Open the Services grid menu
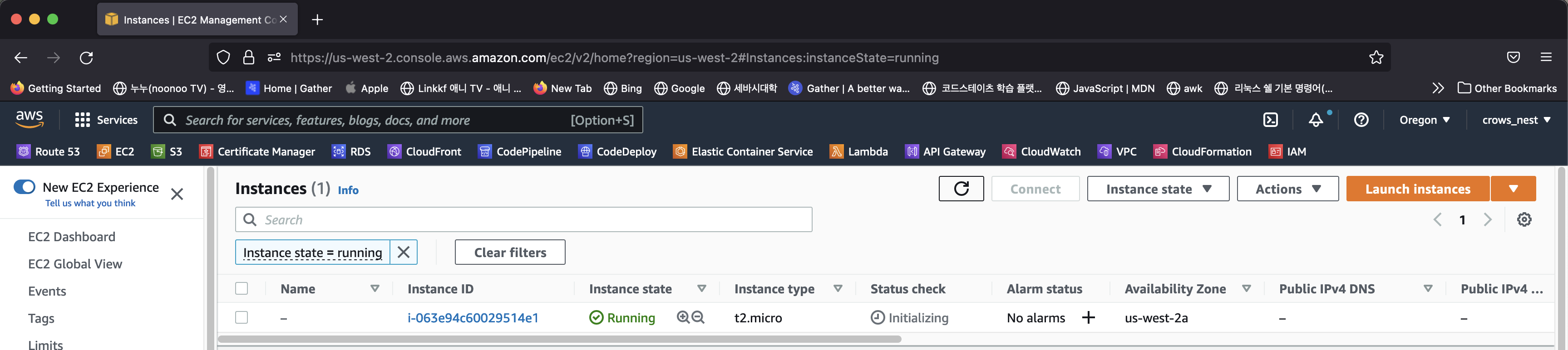This screenshot has height=350, width=1568. (x=106, y=120)
